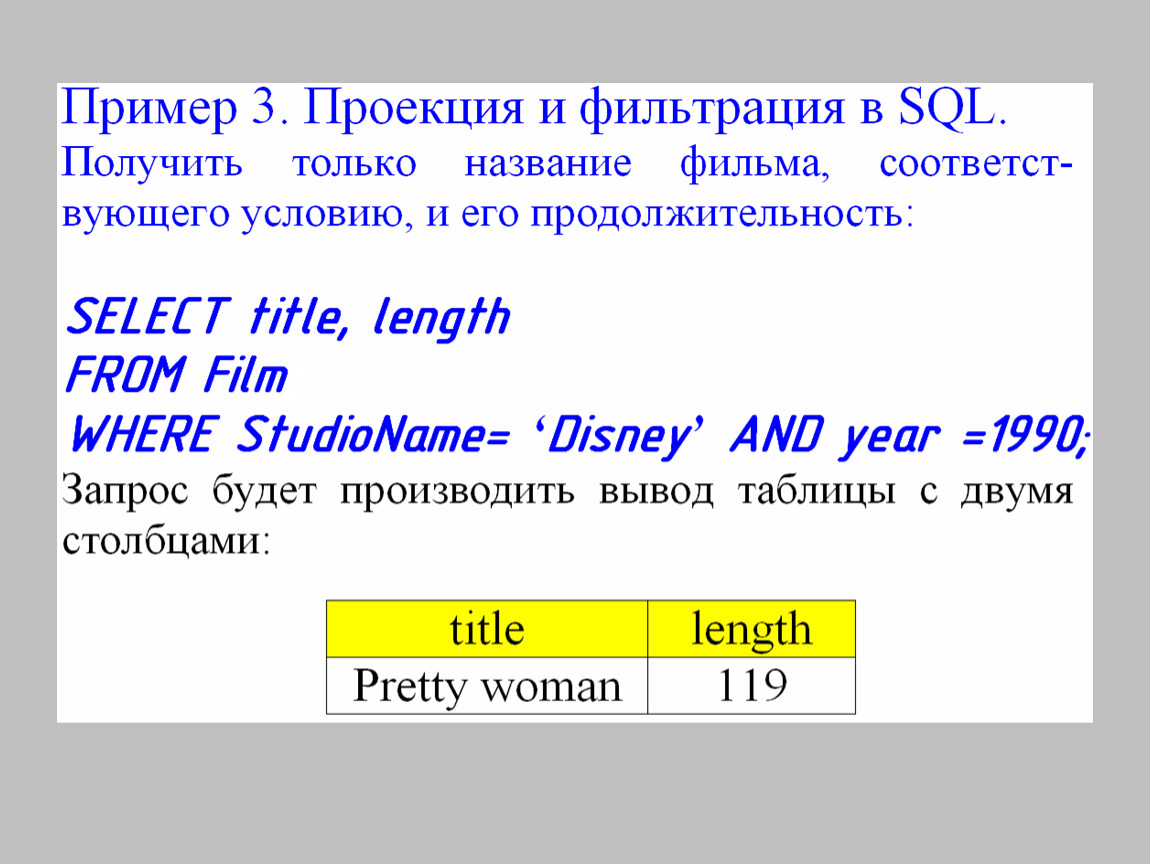1150x864 pixels.
Task: Select the "Pretty woman" table cell
Action: 487,686
